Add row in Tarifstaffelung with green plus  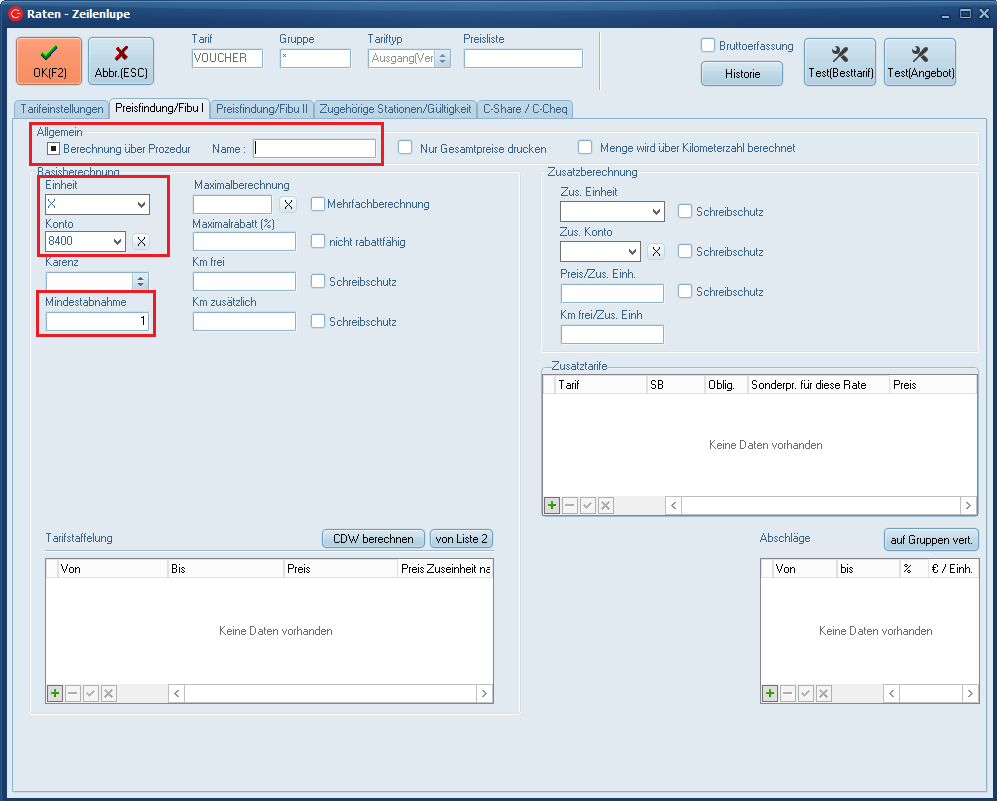(x=55, y=693)
